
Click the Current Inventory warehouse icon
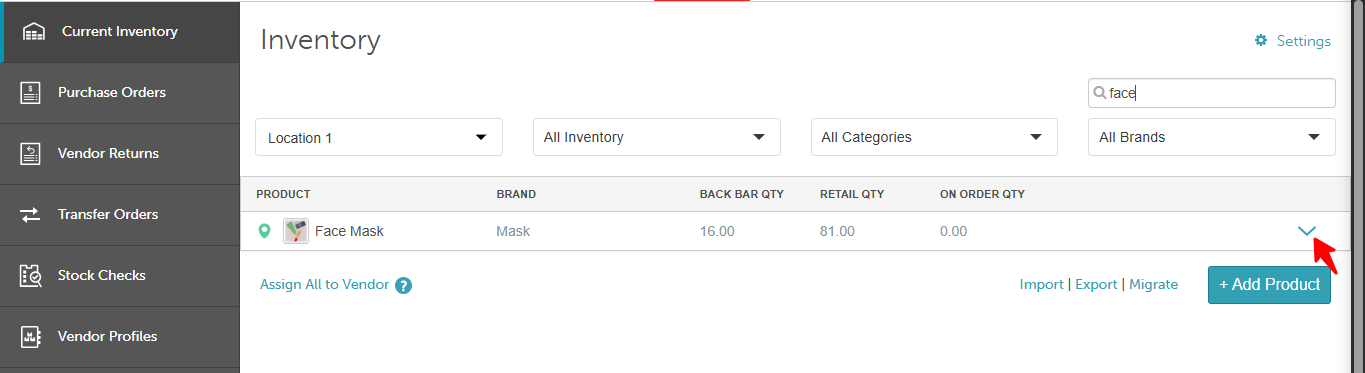point(34,31)
